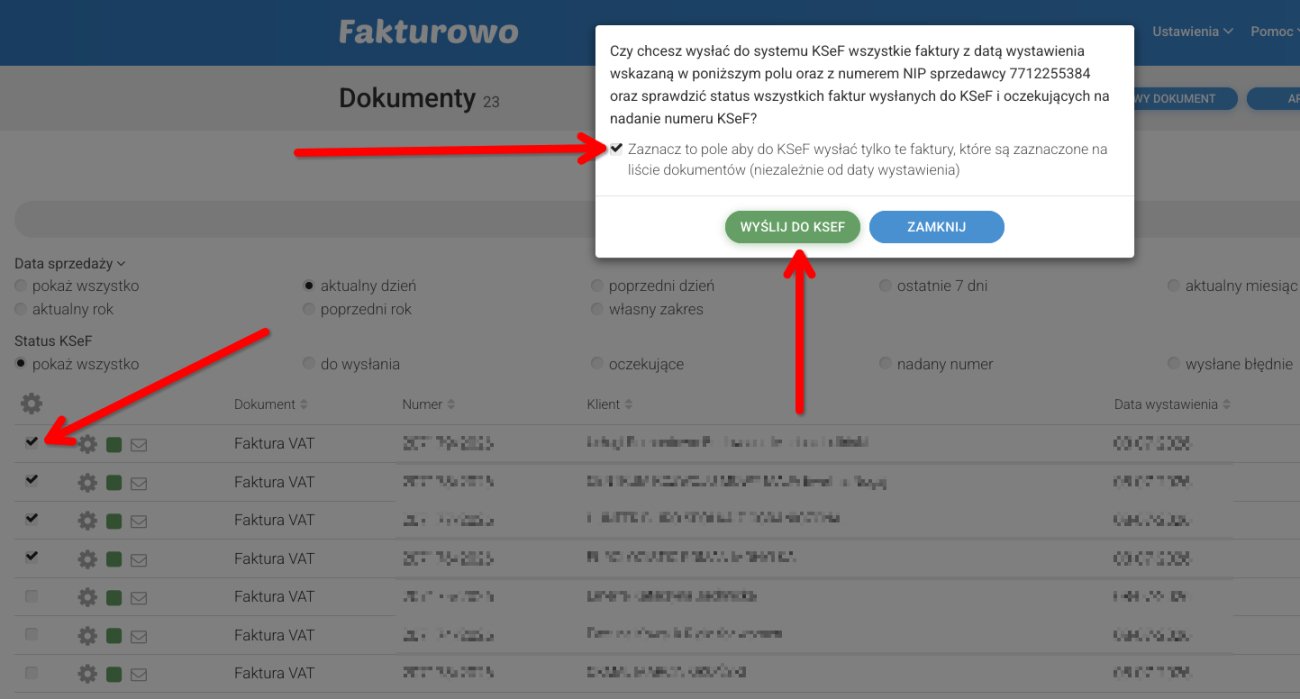
Task: Select 'pokaż wszystko' under Status KSeF
Action: (x=21, y=364)
